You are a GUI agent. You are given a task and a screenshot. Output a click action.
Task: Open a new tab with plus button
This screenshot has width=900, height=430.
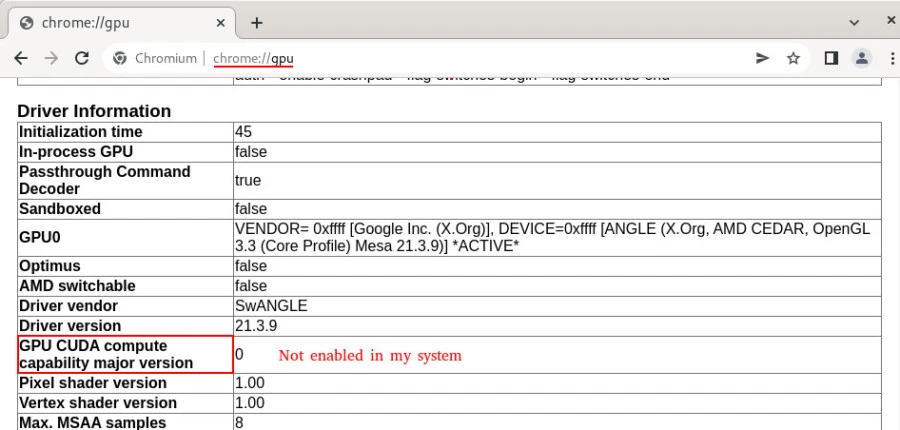point(257,22)
